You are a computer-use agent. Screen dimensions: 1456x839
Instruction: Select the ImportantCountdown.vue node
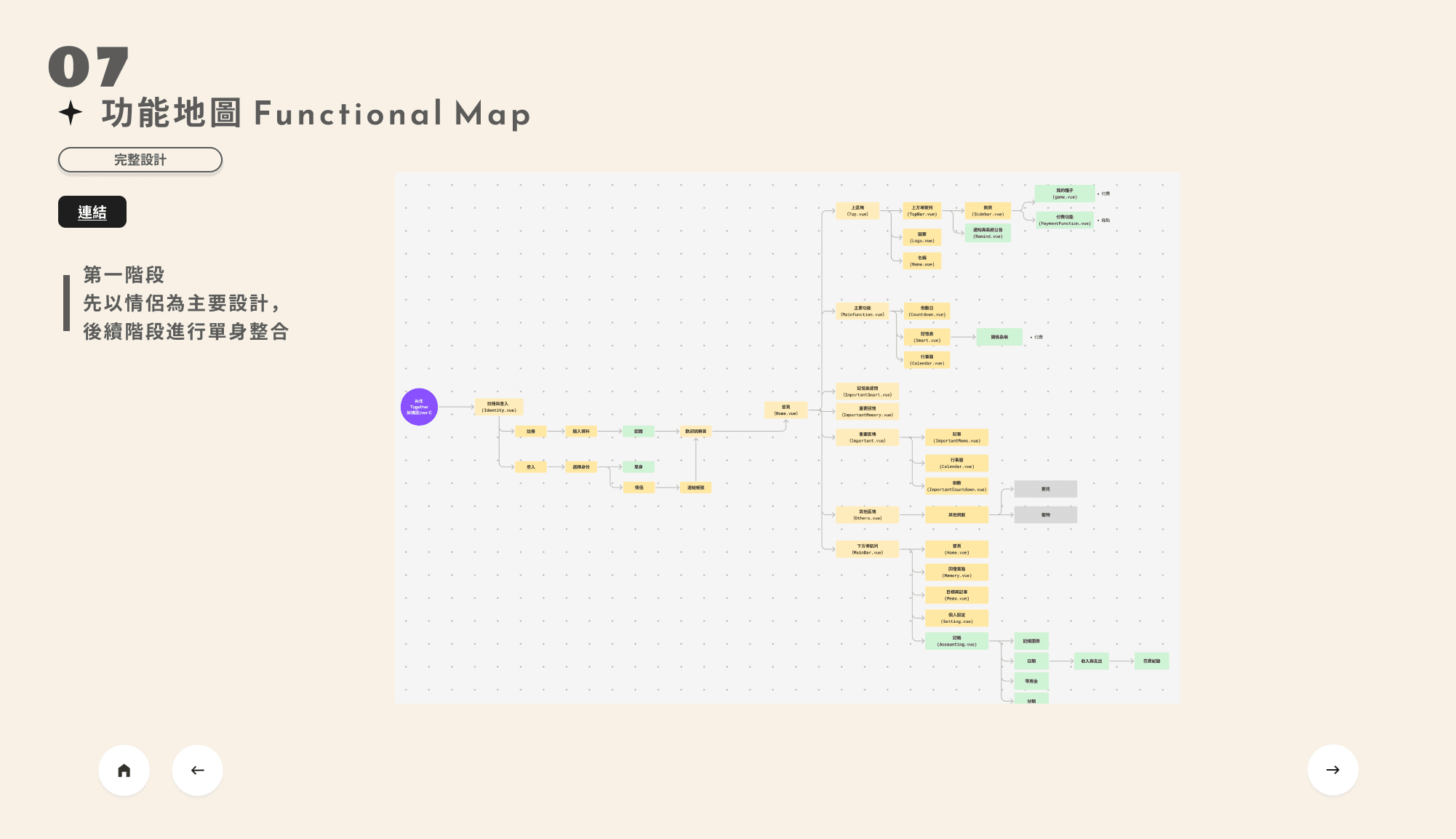(956, 486)
